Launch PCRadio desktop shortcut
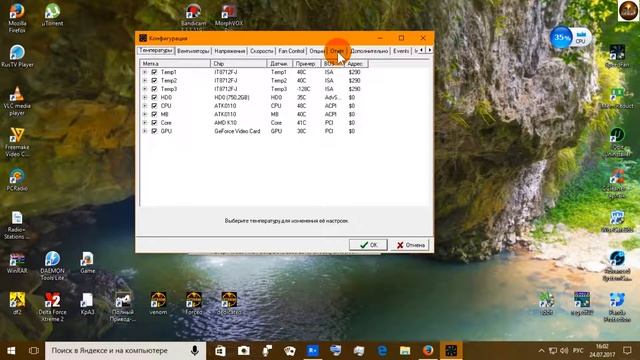 tap(17, 180)
